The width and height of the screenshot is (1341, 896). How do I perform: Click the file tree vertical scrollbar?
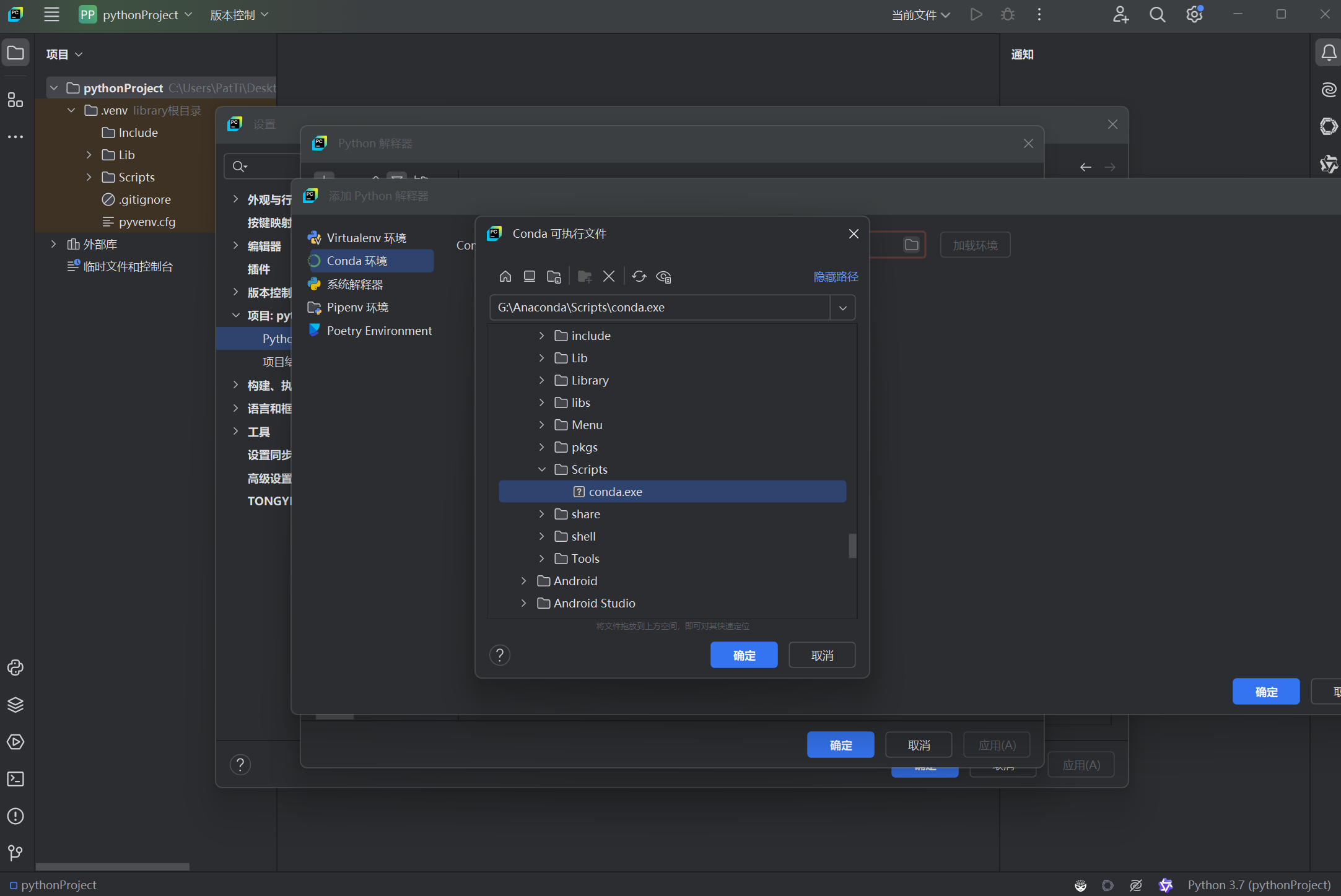[852, 546]
